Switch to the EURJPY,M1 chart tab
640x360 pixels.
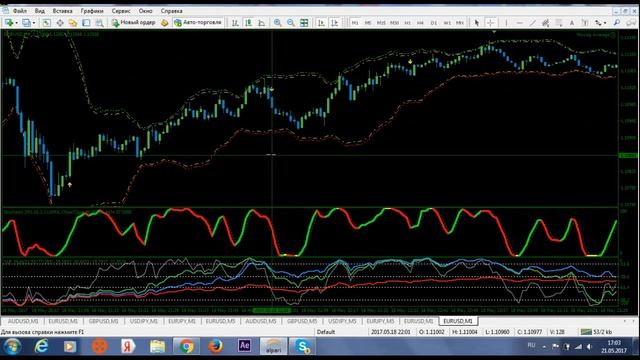pos(182,322)
